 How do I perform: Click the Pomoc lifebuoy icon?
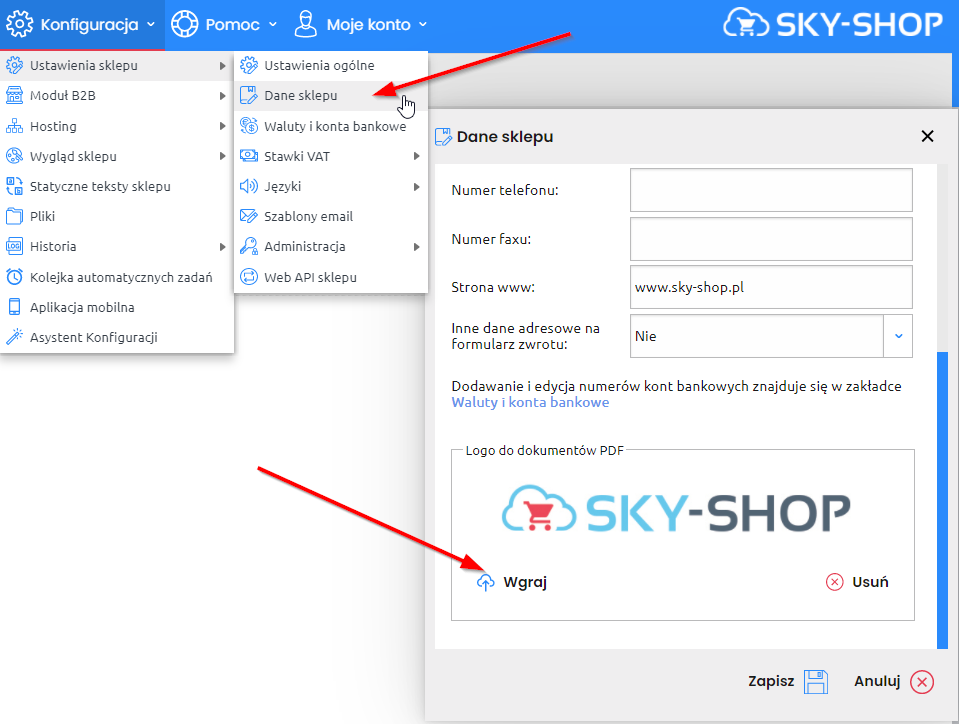(x=184, y=24)
